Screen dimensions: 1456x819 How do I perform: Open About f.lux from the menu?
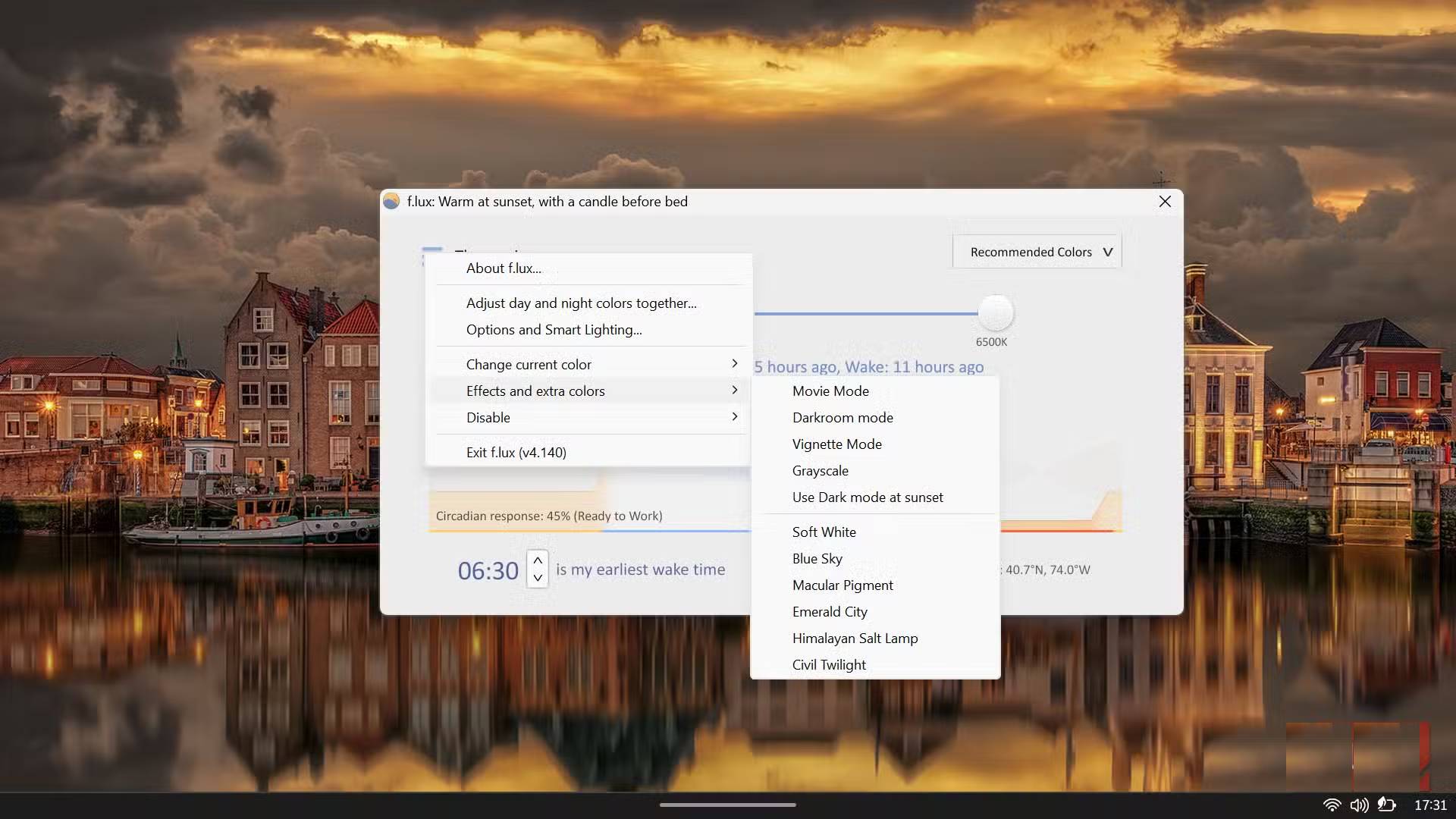(503, 268)
